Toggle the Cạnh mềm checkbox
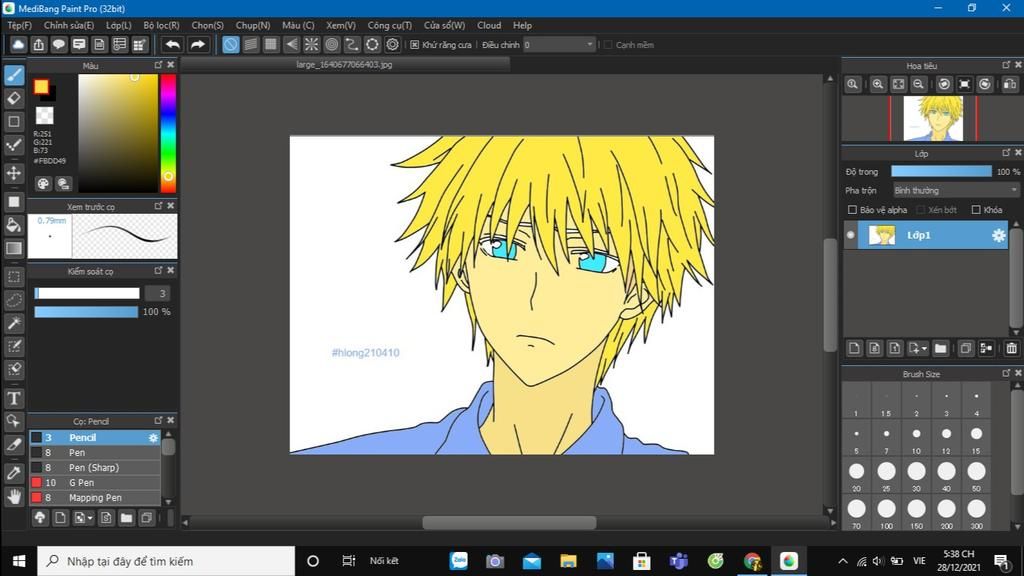The height and width of the screenshot is (576, 1024). pyautogui.click(x=608, y=44)
